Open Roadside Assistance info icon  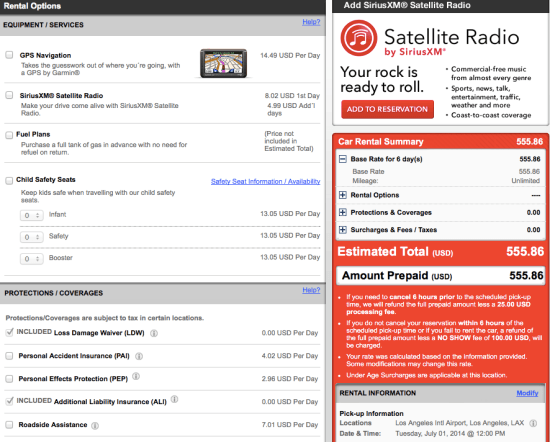point(95,426)
